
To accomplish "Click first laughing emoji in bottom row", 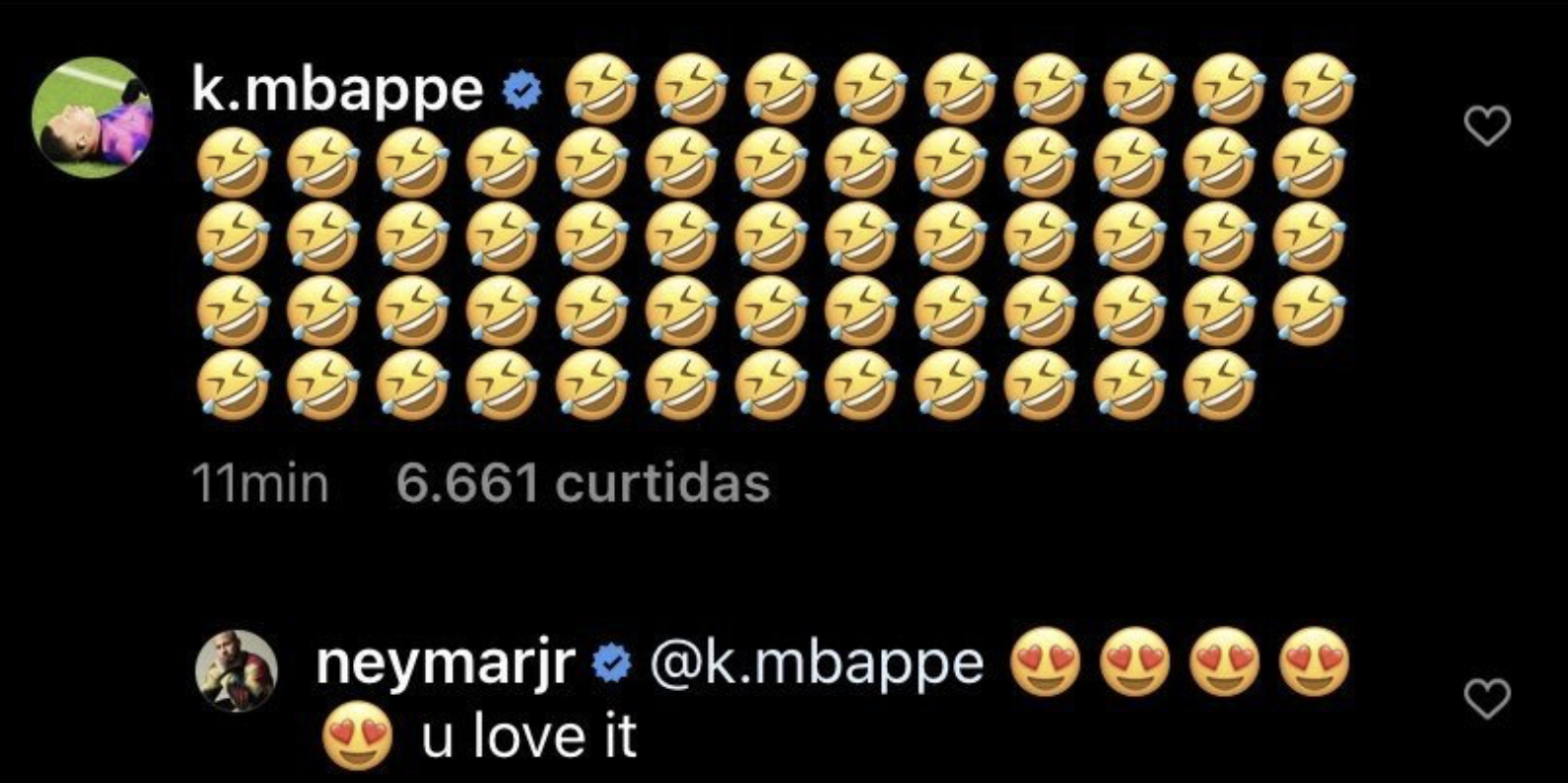I will tap(232, 385).
